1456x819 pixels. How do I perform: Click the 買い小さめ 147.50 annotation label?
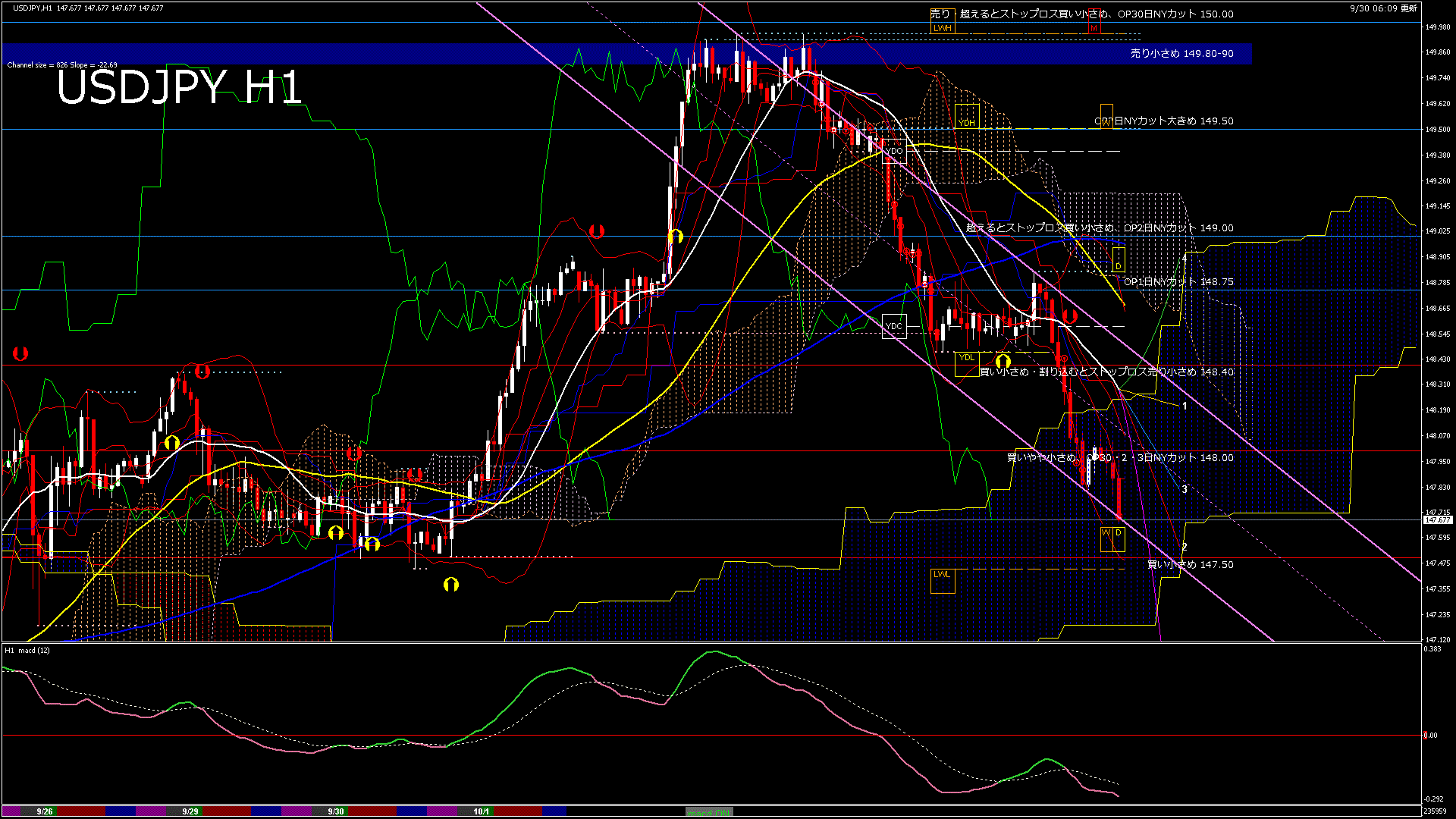(x=1189, y=565)
